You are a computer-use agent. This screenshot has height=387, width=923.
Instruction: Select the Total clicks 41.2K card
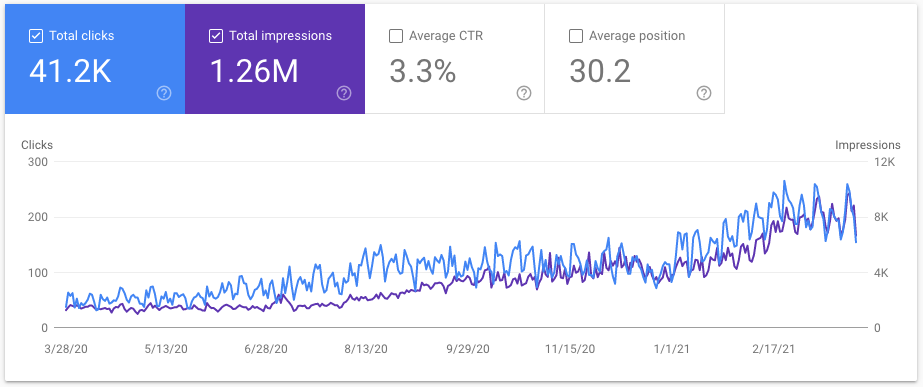(95, 59)
